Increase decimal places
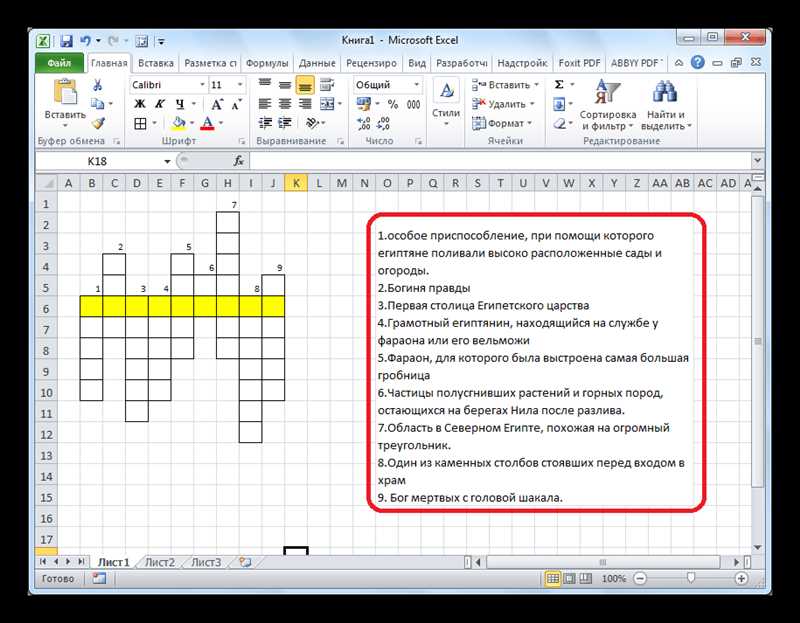Screen dimensions: 800x623 (x=364, y=123)
